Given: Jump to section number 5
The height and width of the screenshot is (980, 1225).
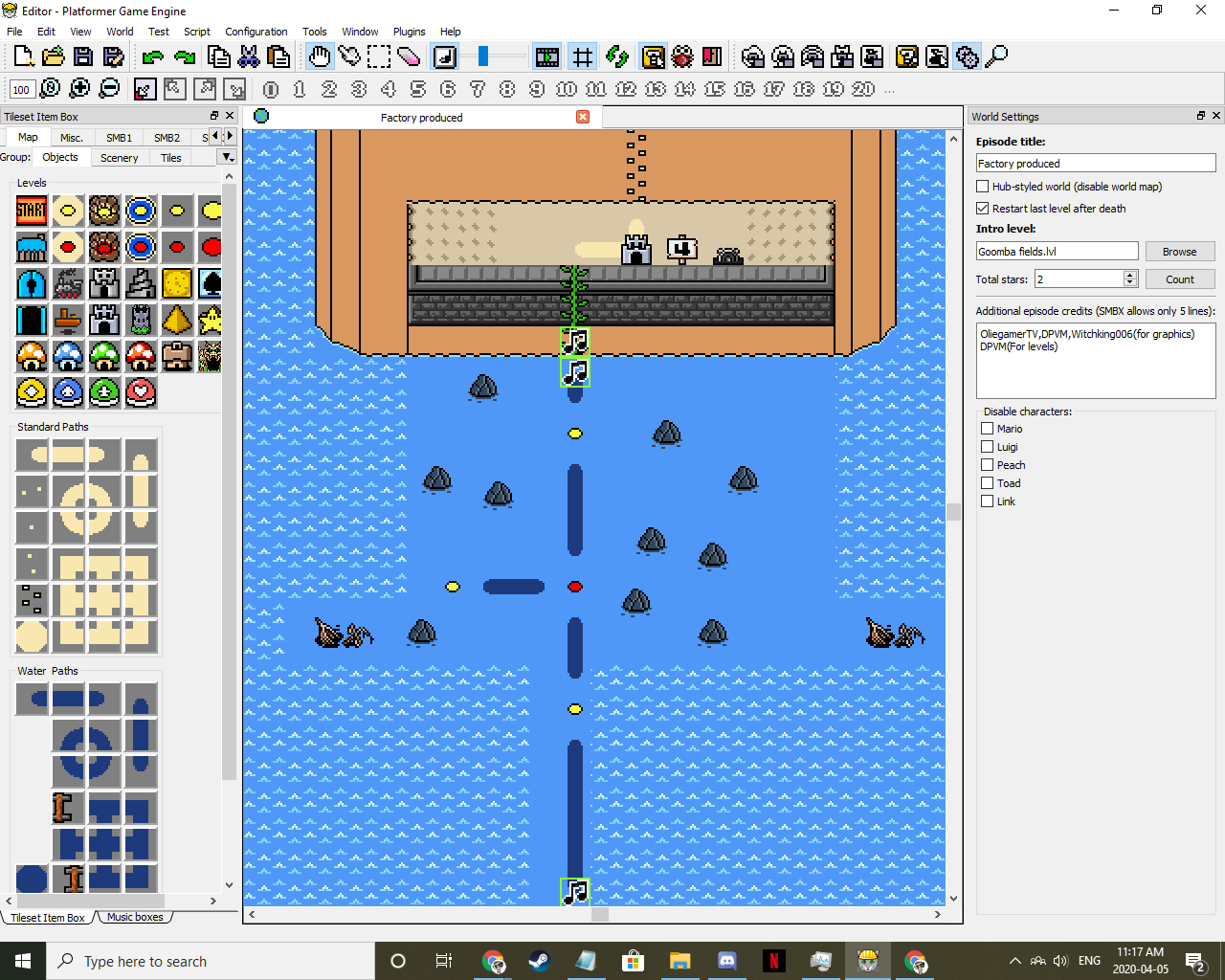Looking at the screenshot, I should tap(418, 89).
